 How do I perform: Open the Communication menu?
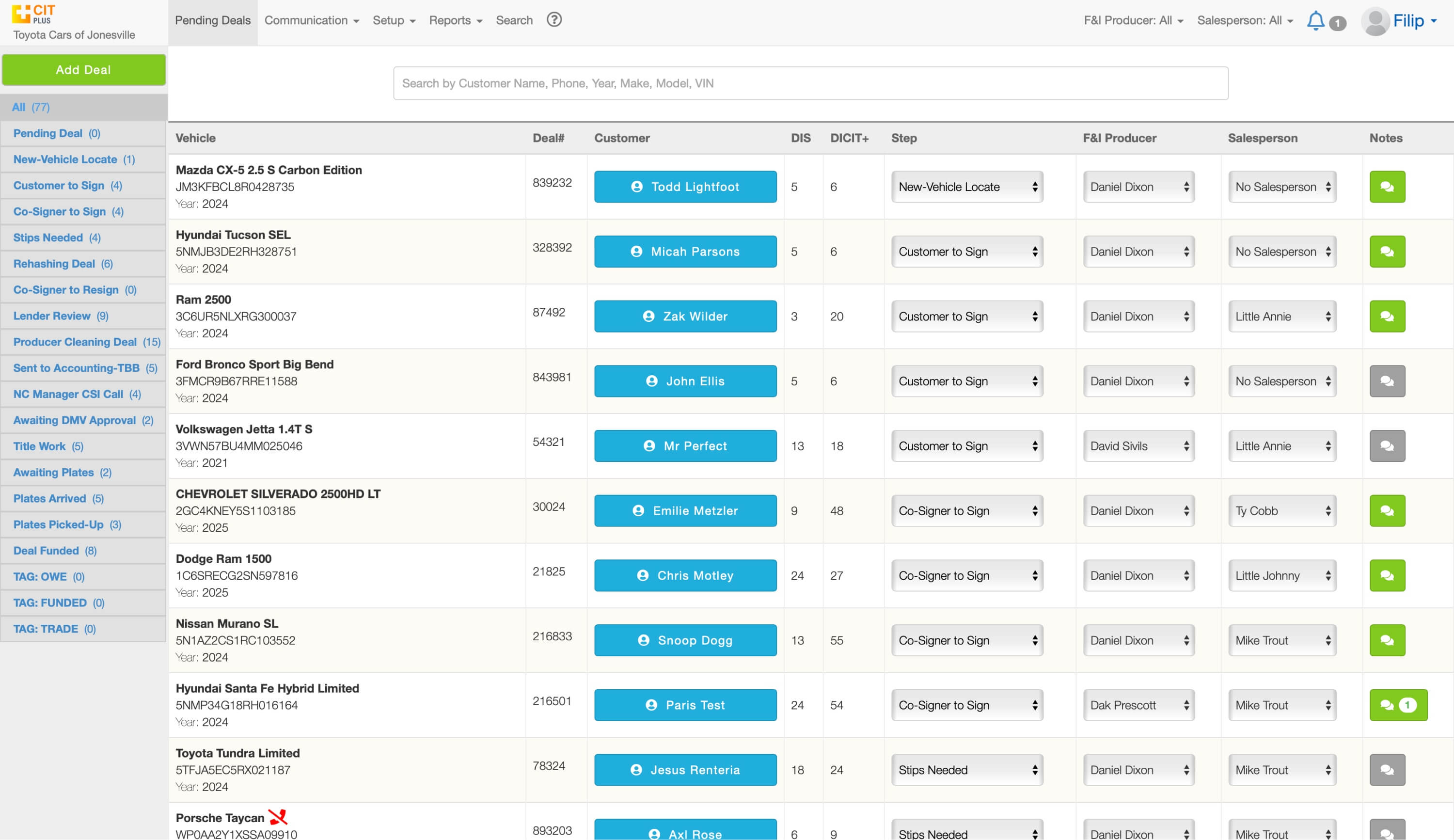312,21
